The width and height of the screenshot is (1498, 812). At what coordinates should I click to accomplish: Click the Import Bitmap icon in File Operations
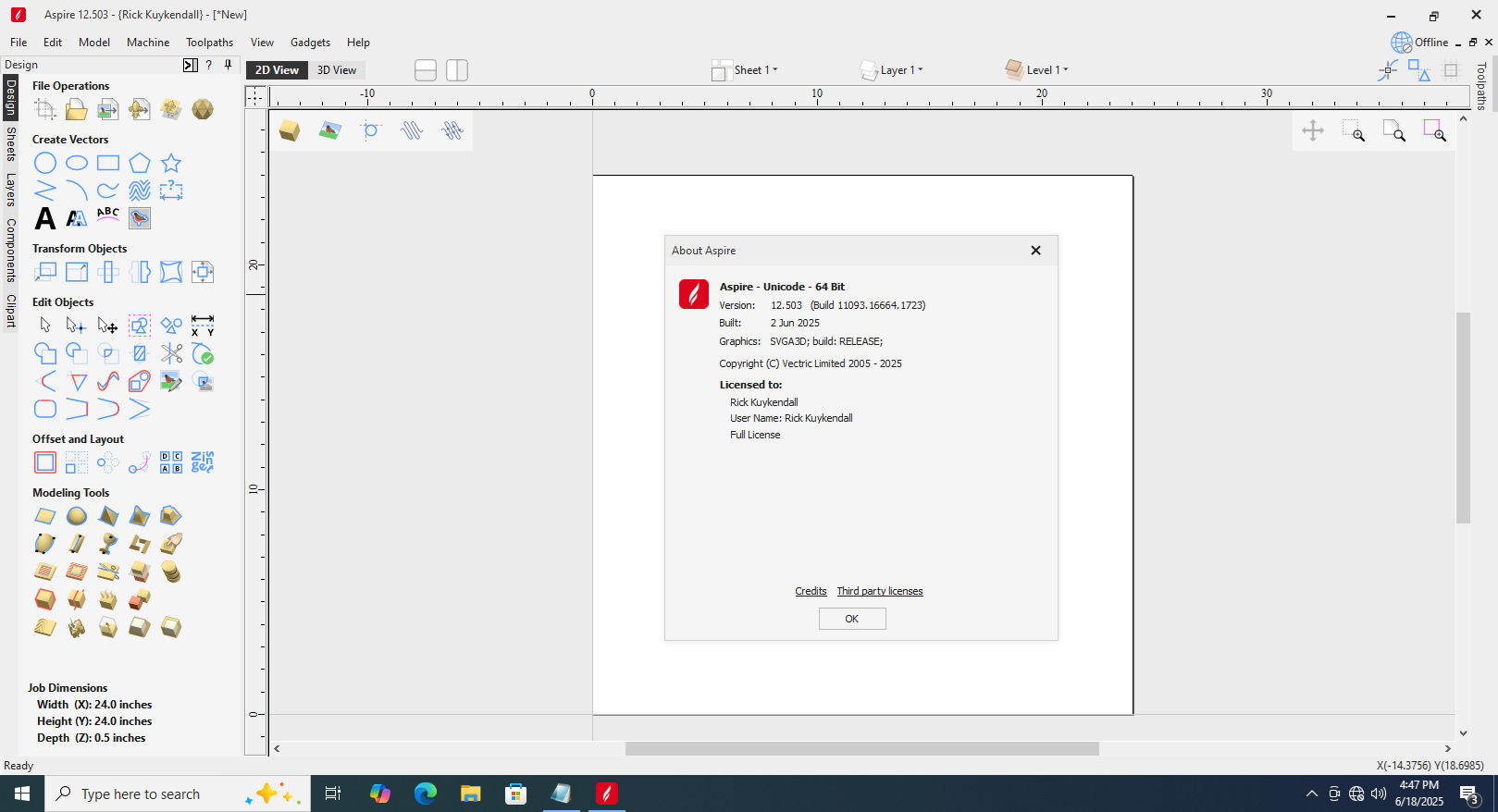tap(107, 109)
